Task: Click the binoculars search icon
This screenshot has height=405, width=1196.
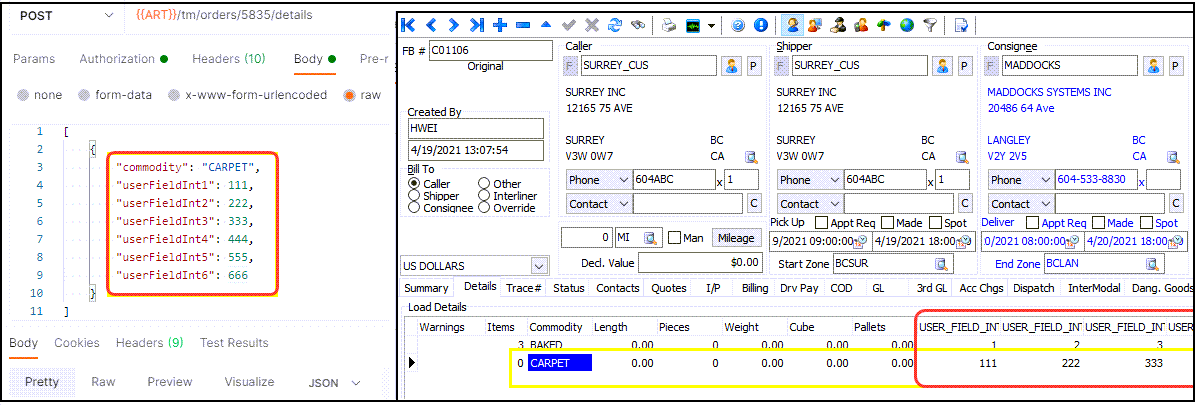Action: point(638,25)
